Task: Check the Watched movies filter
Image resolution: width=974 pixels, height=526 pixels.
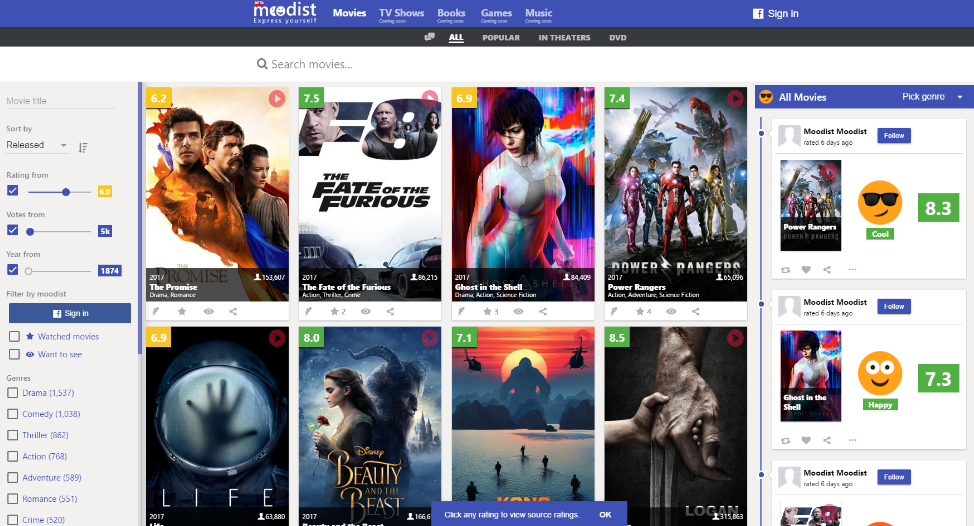Action: pos(14,337)
